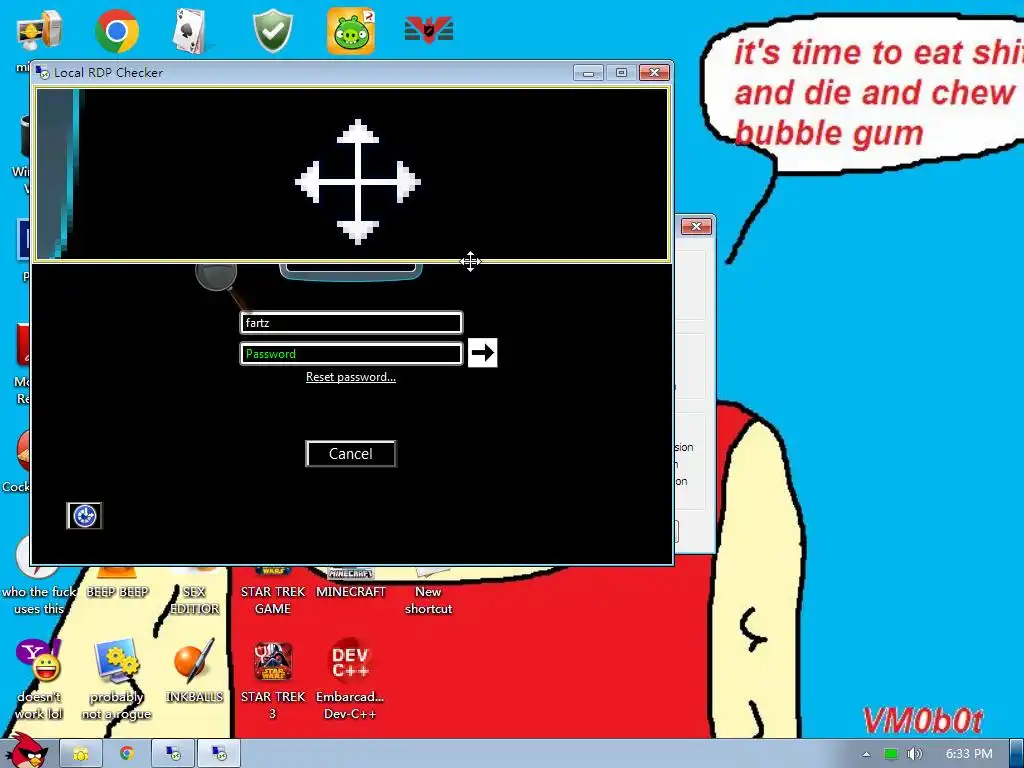
Task: Switch to second RDP taskbar window
Action: coord(219,754)
